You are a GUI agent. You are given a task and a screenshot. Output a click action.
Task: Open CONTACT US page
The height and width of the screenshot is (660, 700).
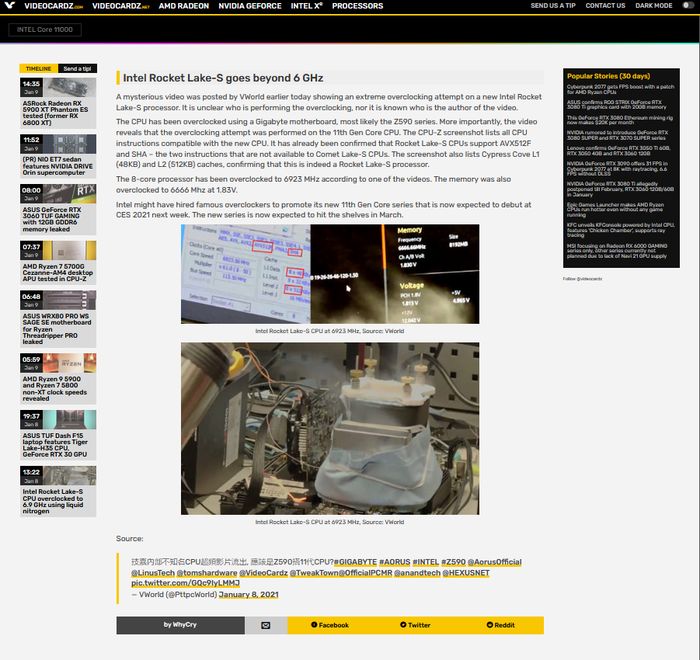(605, 6)
